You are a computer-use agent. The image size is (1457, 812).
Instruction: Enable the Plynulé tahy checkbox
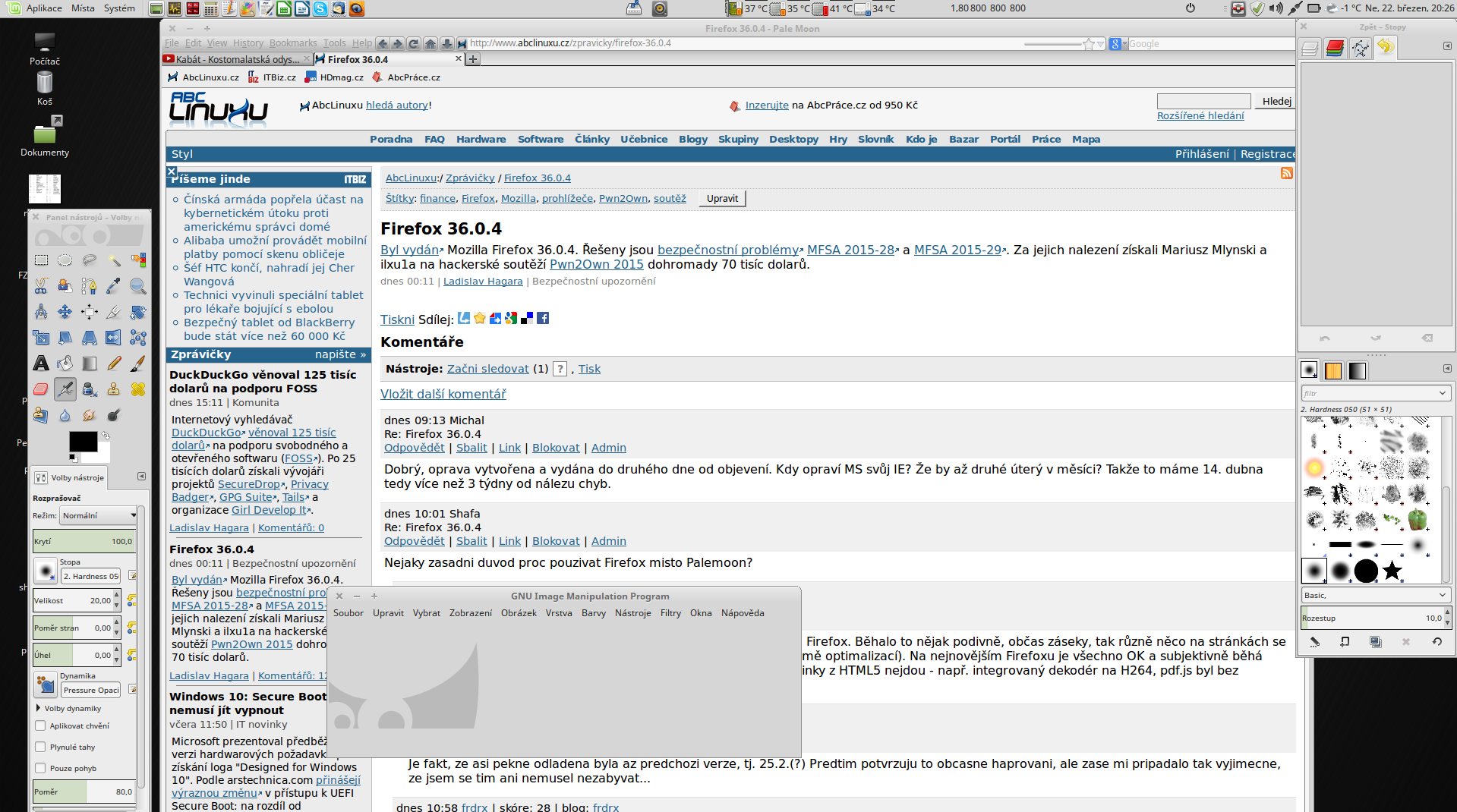coord(41,747)
